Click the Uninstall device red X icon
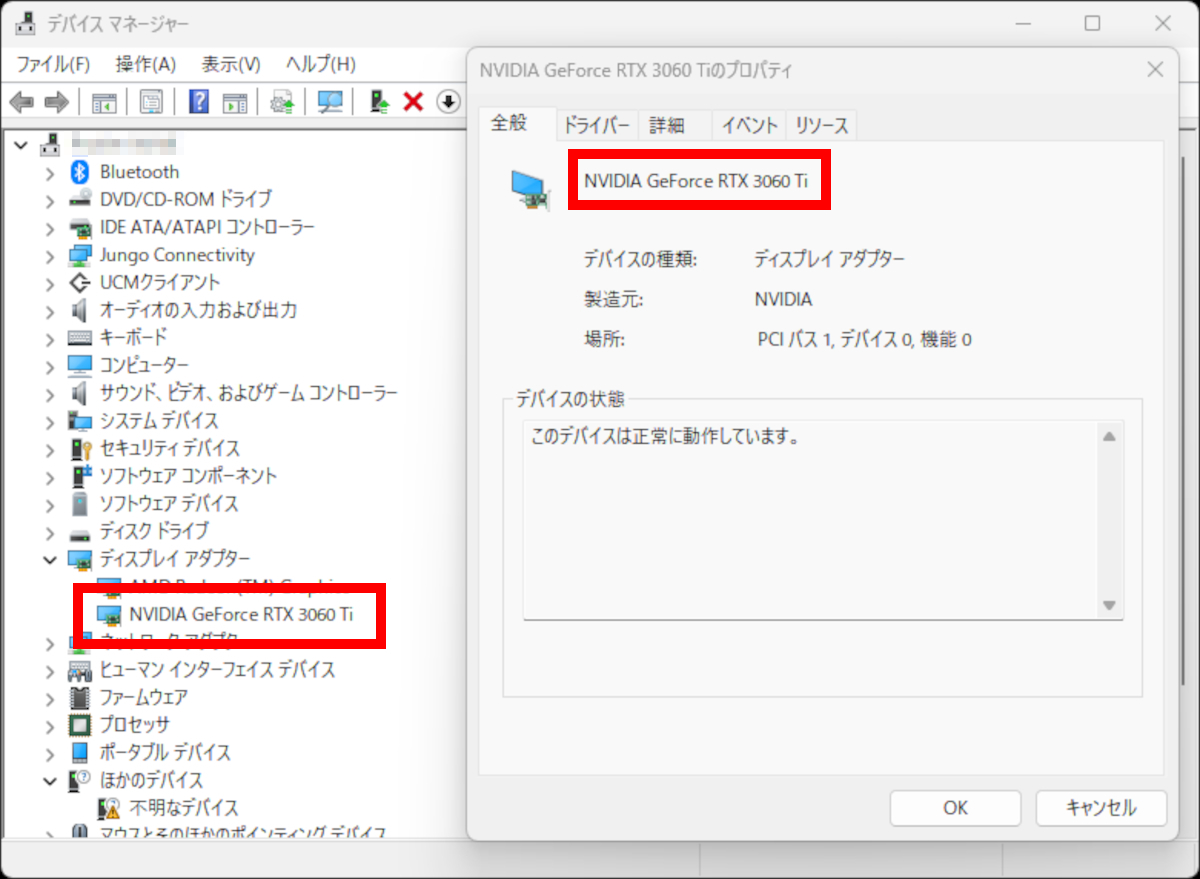 [412, 101]
